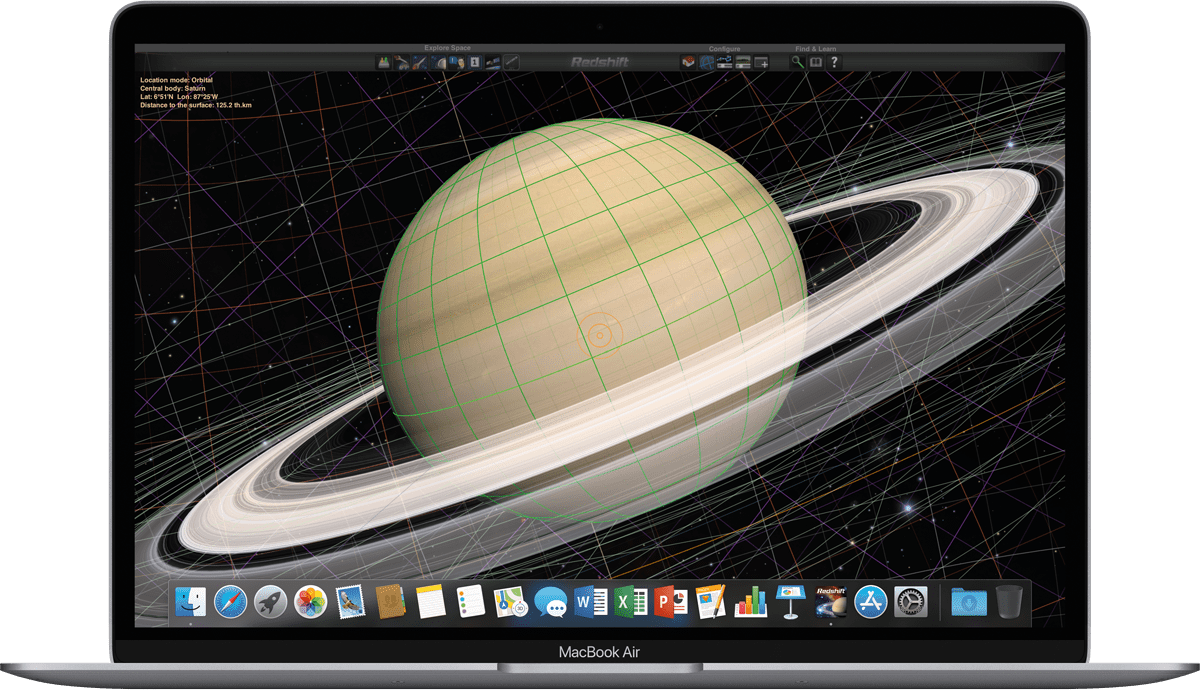
Task: Open the Explore Space menu heading
Action: click(447, 48)
